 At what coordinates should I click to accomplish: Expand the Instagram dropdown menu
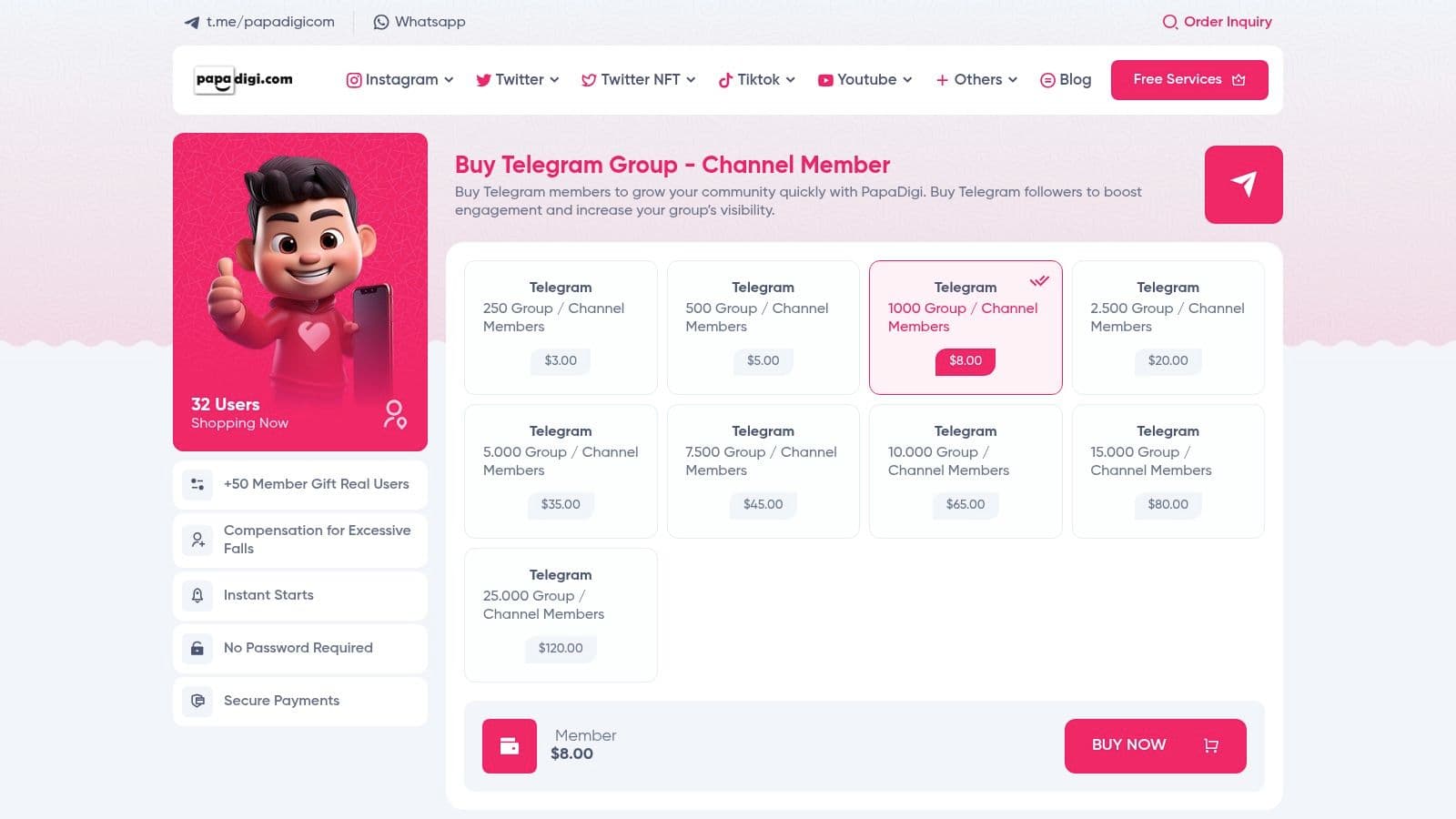click(x=399, y=80)
